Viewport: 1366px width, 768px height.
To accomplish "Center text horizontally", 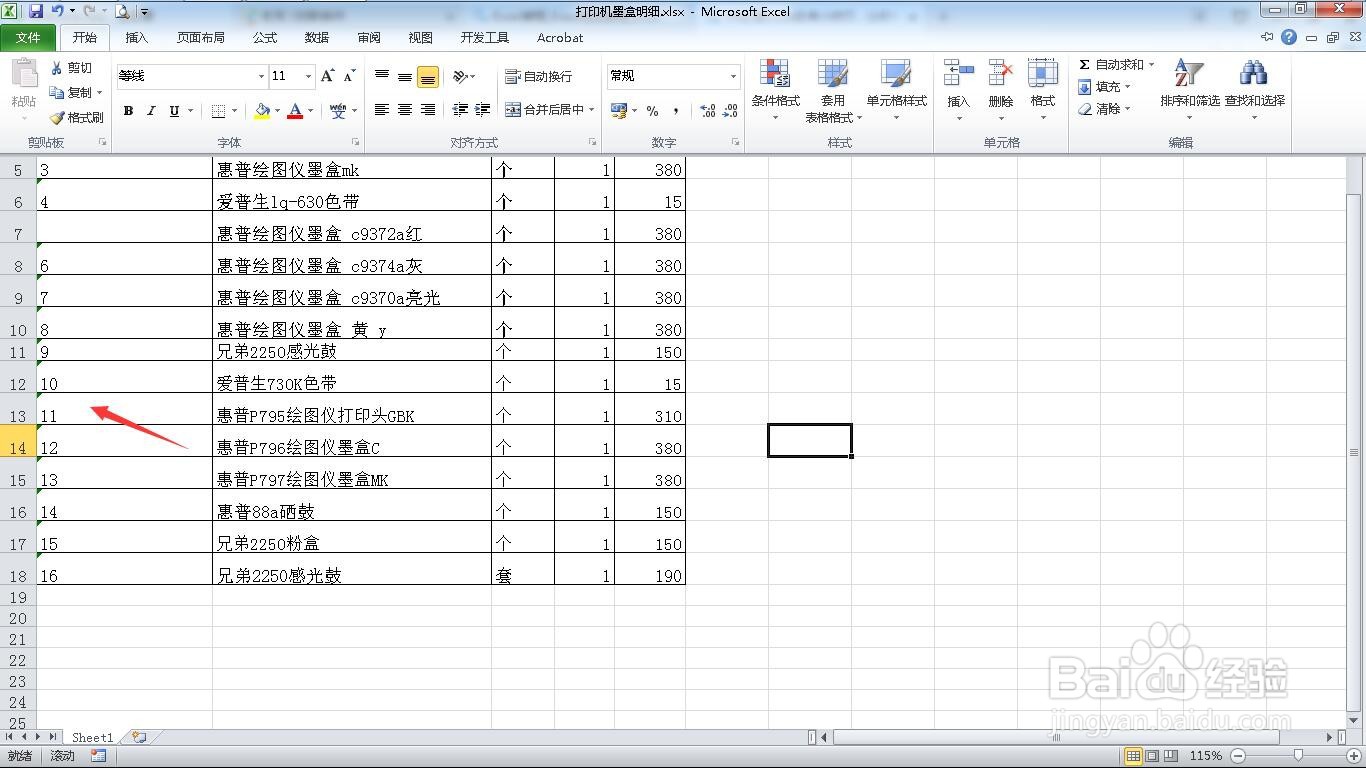I will coord(405,110).
